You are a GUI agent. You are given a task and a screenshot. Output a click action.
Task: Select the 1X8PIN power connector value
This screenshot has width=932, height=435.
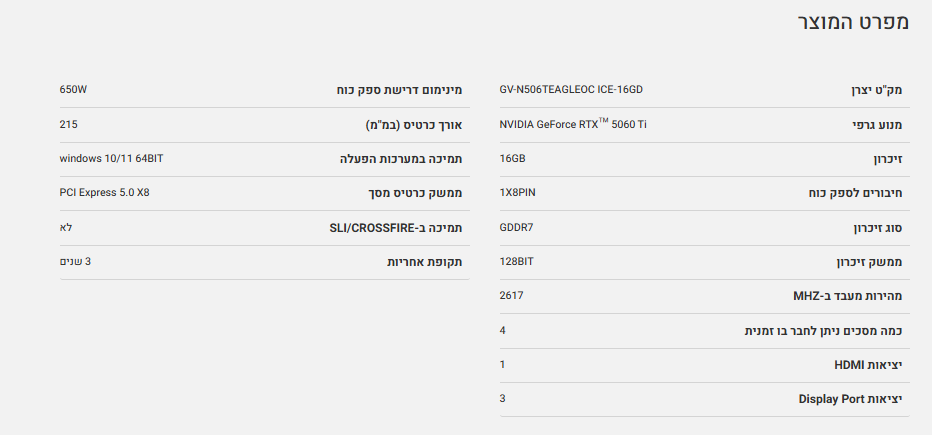click(524, 193)
